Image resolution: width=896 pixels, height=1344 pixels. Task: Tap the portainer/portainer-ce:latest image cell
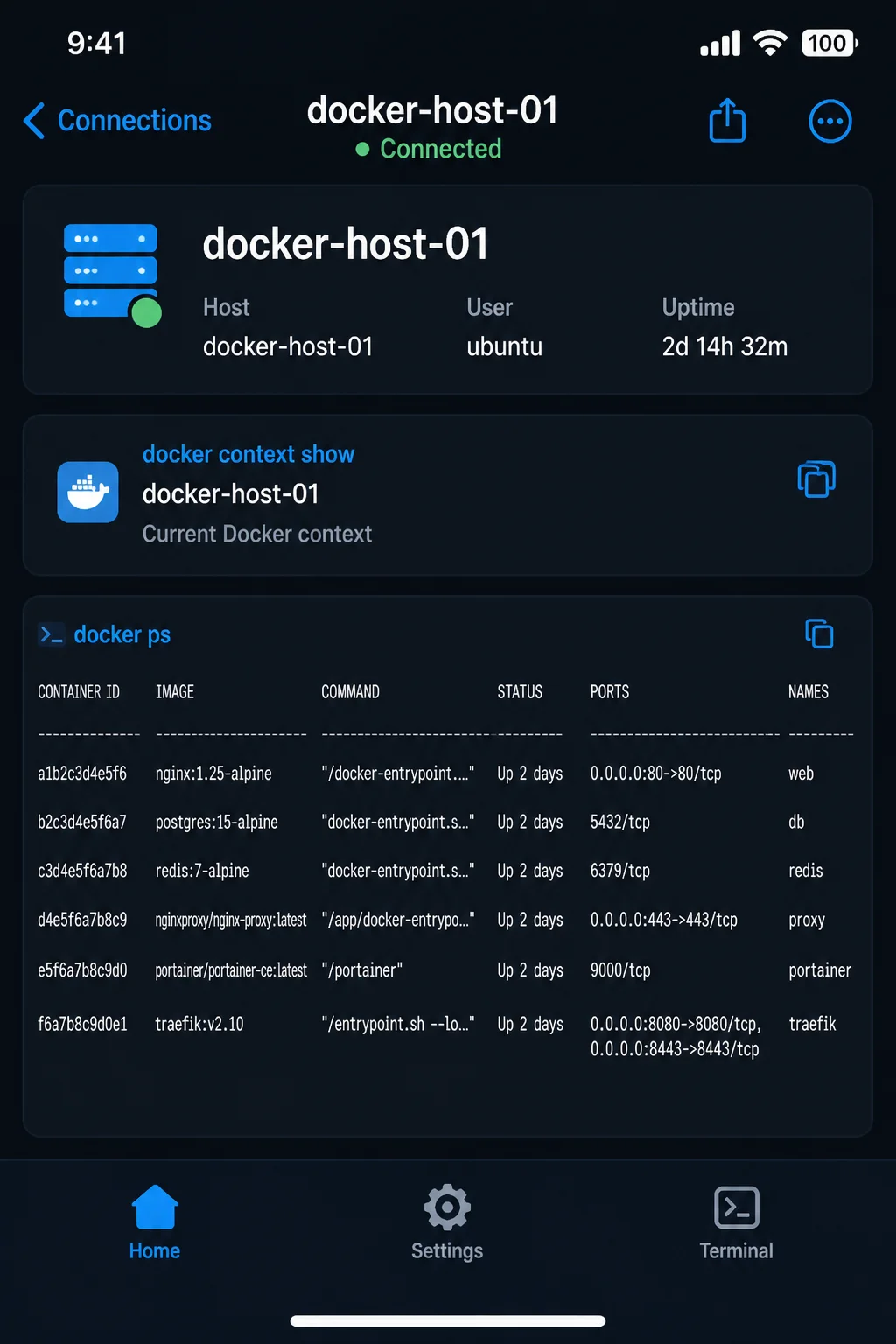point(231,970)
